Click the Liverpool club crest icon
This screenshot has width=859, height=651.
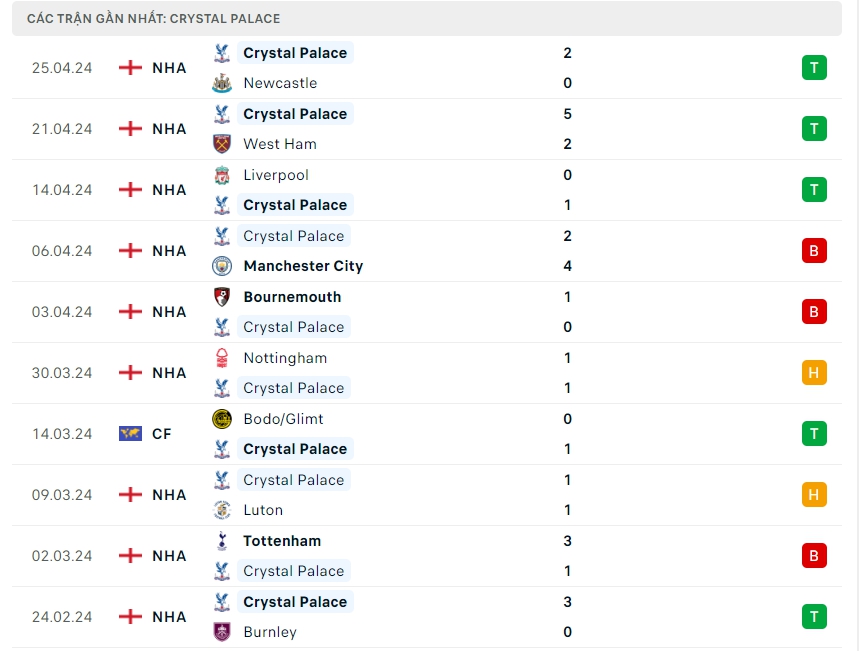tap(222, 175)
